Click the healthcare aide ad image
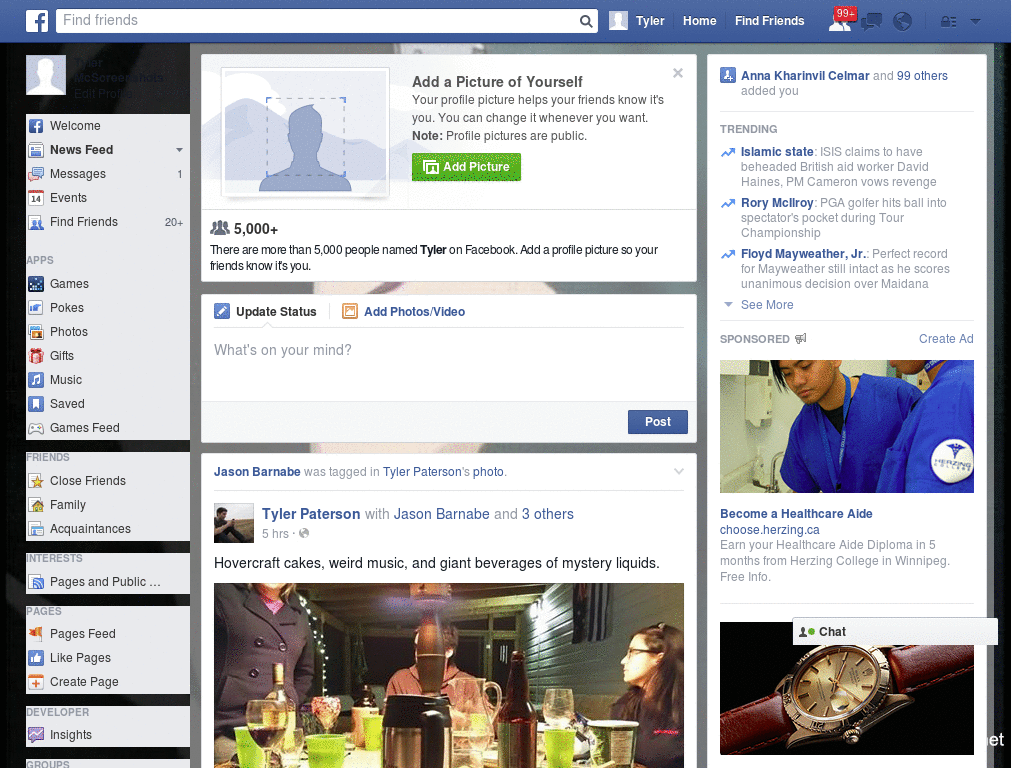1024x768 pixels. (x=846, y=426)
